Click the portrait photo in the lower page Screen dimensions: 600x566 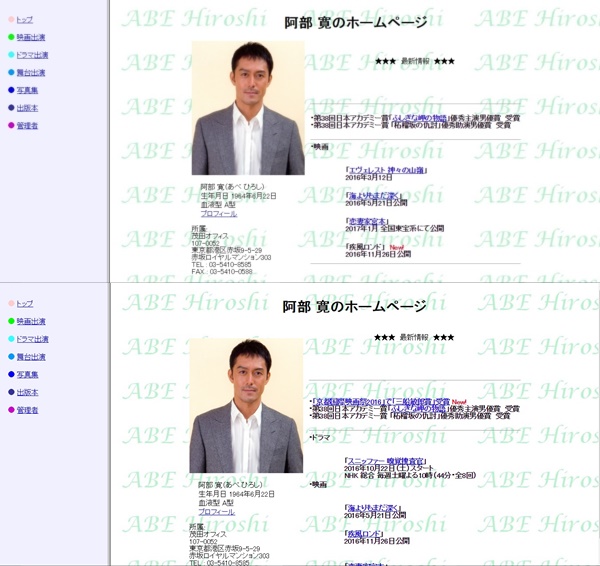point(246,406)
